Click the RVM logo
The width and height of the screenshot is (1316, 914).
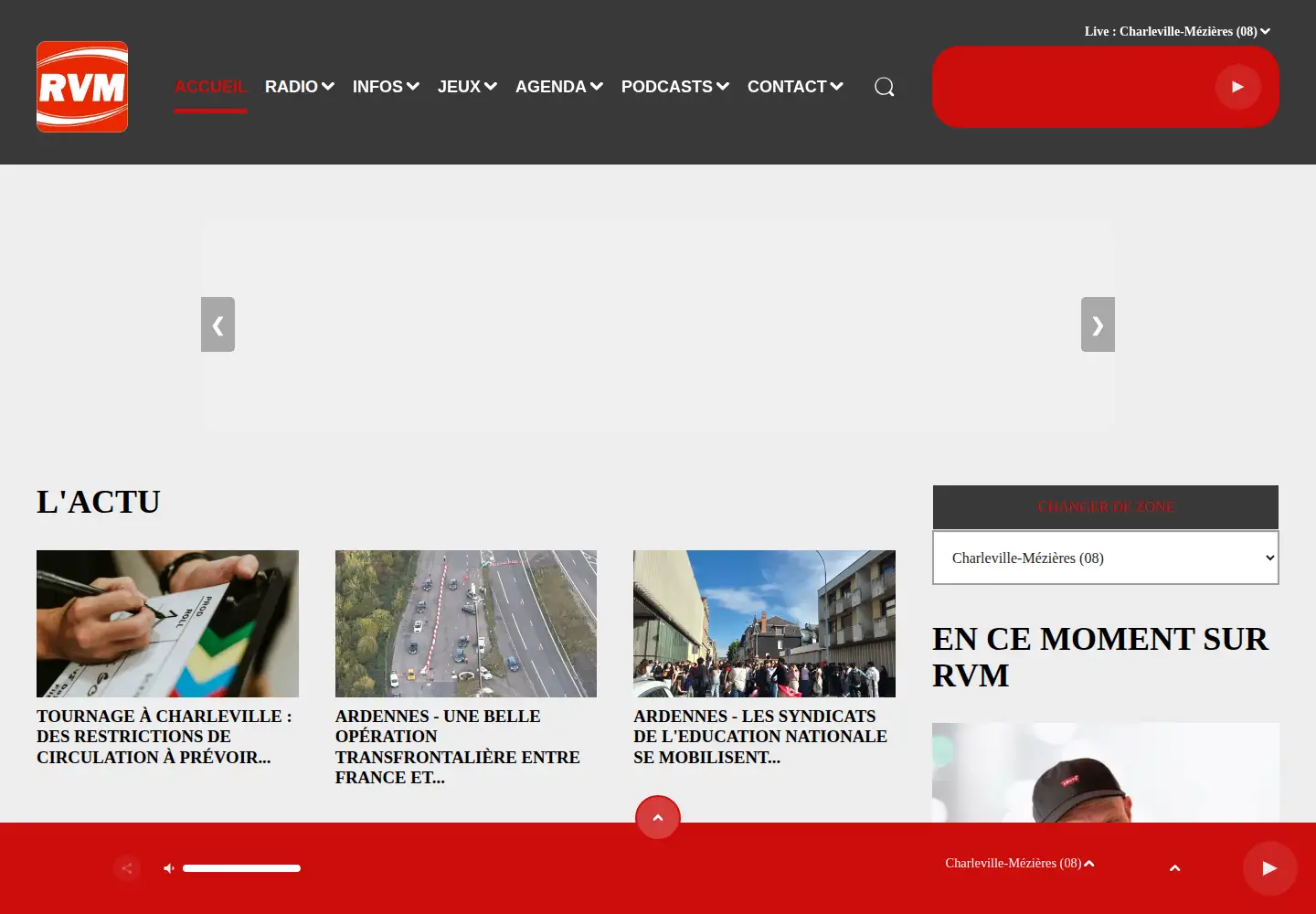(82, 87)
